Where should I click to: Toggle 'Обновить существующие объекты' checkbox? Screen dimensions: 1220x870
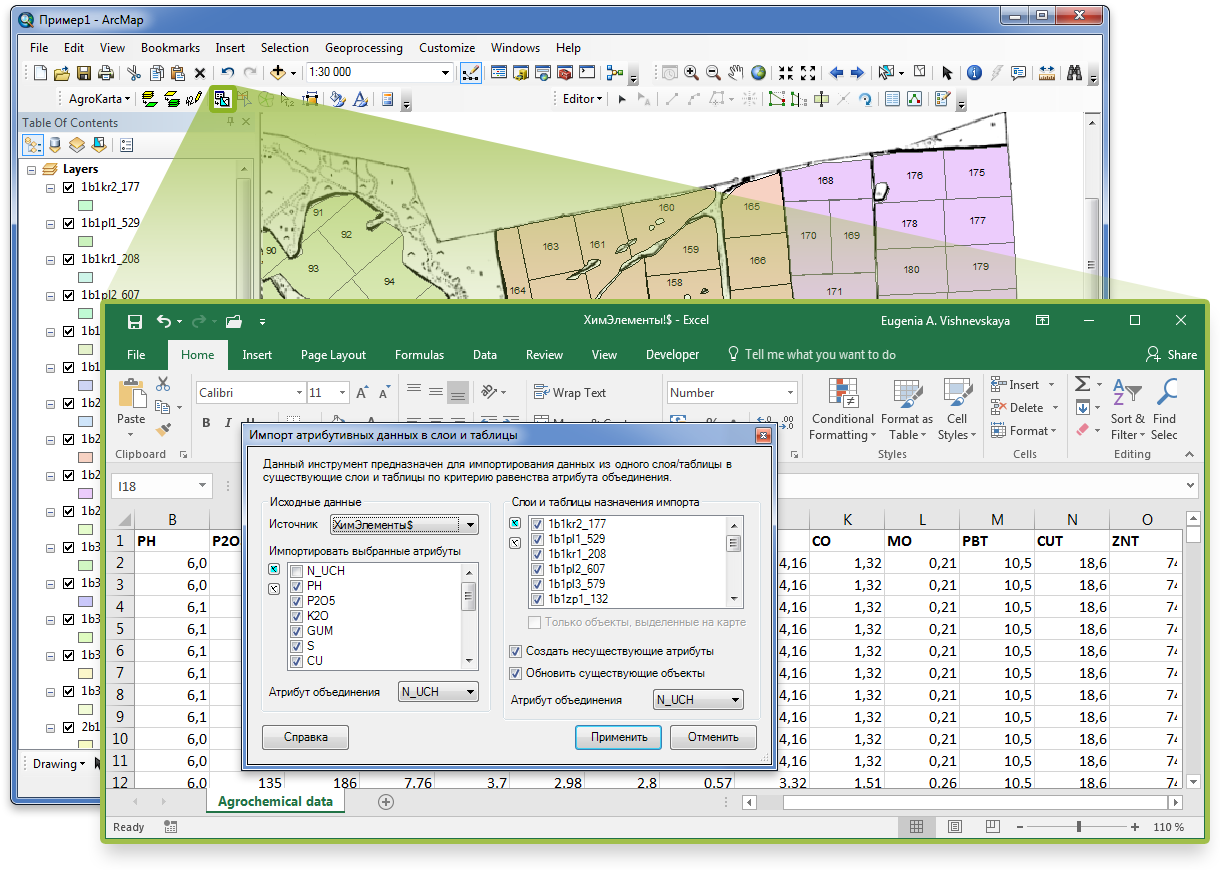point(516,673)
